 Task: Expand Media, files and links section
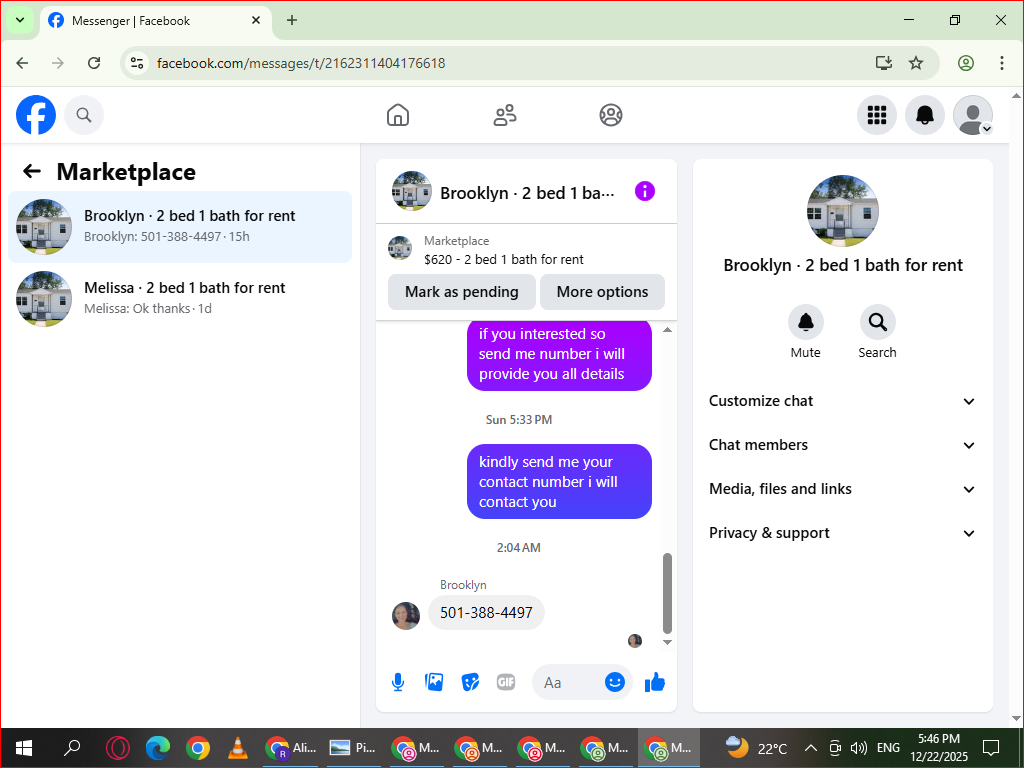pos(842,488)
